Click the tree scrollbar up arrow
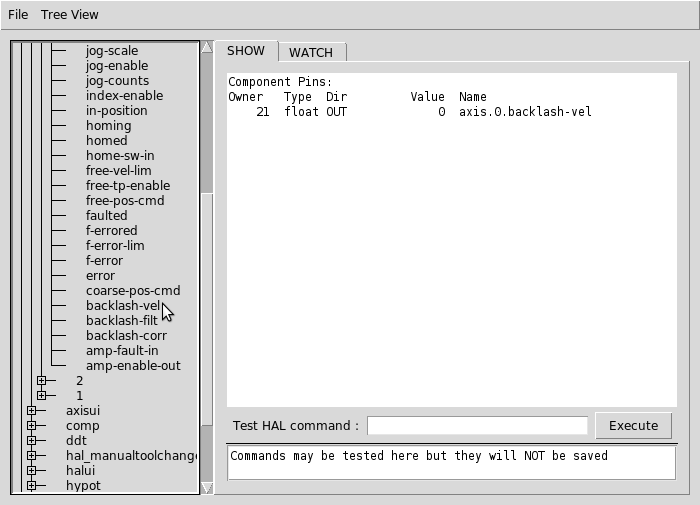The image size is (700, 505). click(207, 47)
